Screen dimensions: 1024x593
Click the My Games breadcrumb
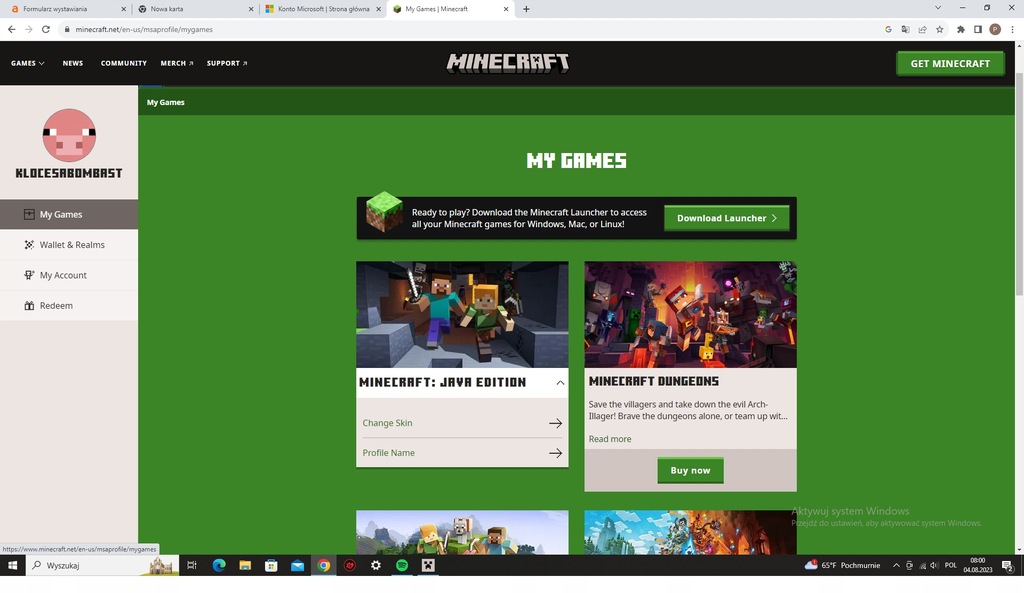165,103
